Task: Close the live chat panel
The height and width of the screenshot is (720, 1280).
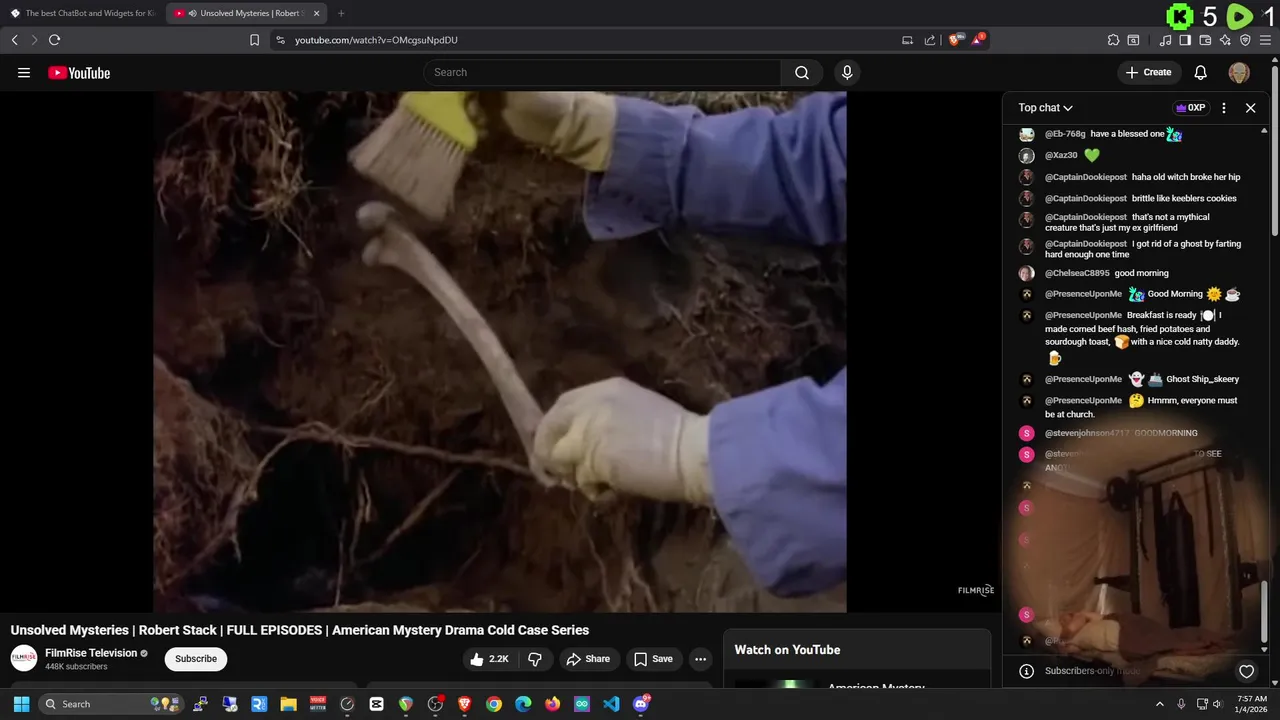Action: pyautogui.click(x=1250, y=108)
